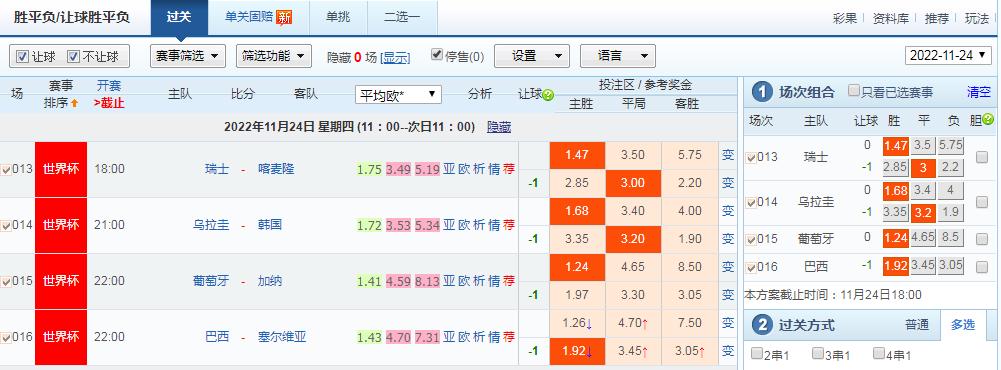1001x370 pixels.
Task: Open 韩国 team link
Action: pos(270,225)
